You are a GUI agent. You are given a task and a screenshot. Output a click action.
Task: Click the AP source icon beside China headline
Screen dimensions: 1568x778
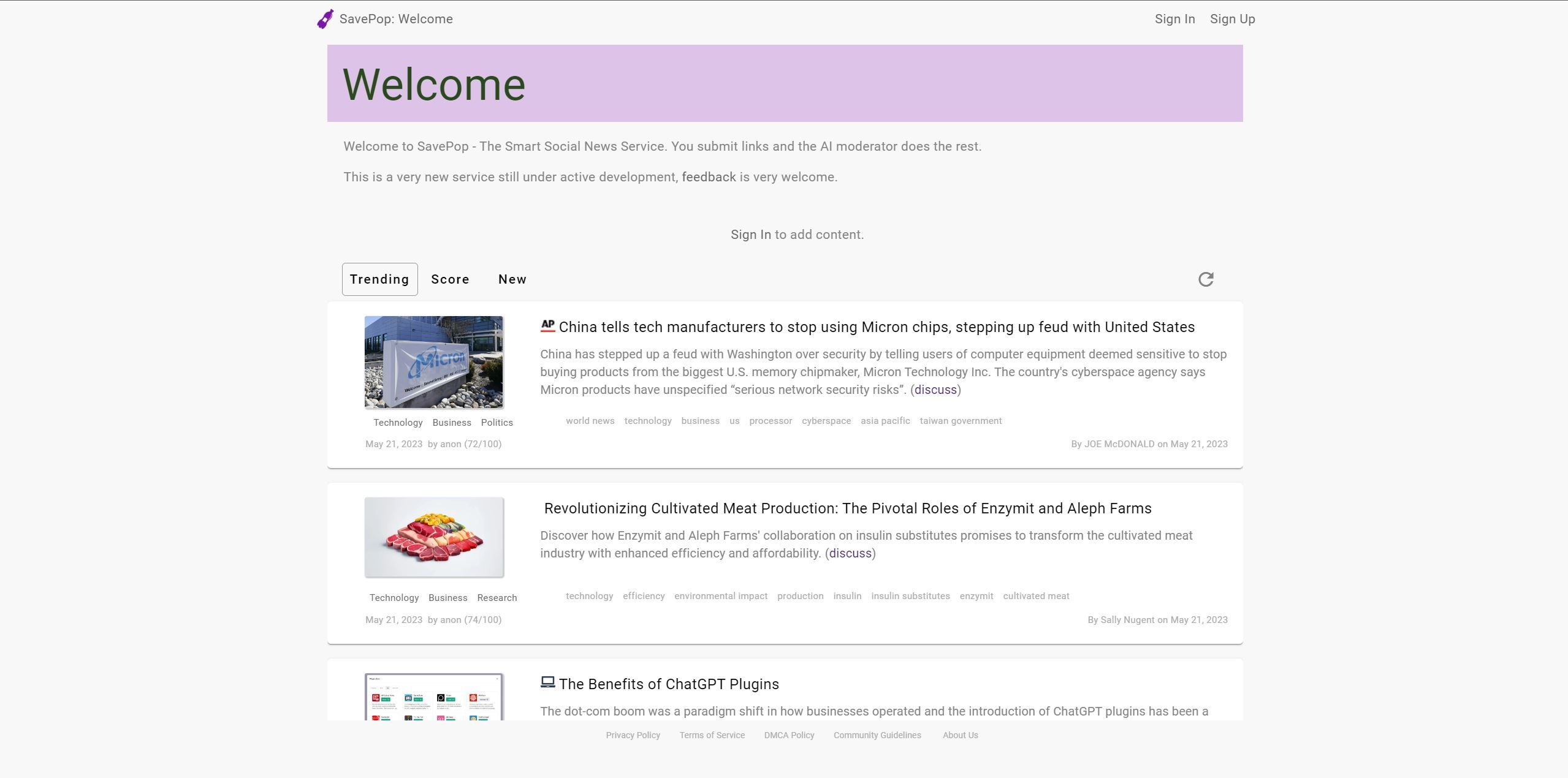pos(547,326)
